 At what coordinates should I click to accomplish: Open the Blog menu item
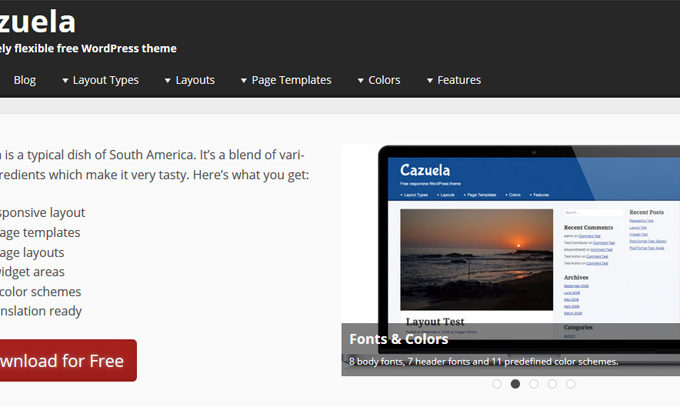pos(25,80)
